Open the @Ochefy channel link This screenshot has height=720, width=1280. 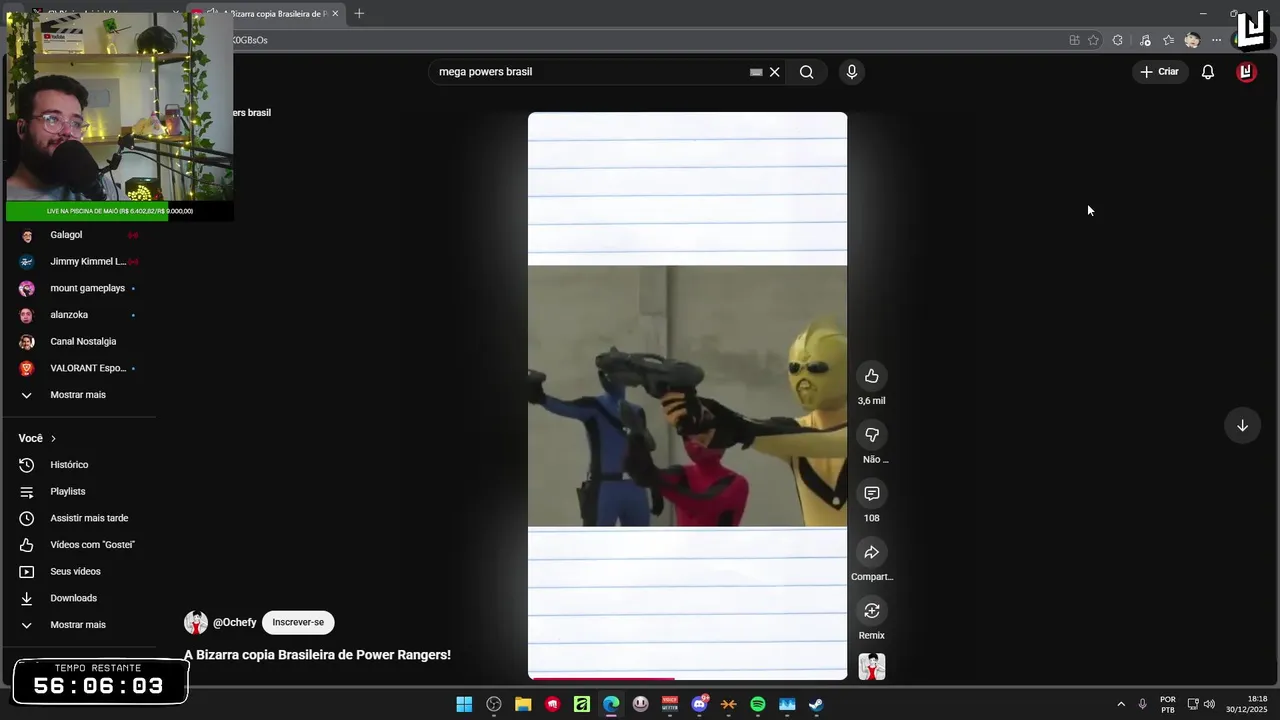235,622
